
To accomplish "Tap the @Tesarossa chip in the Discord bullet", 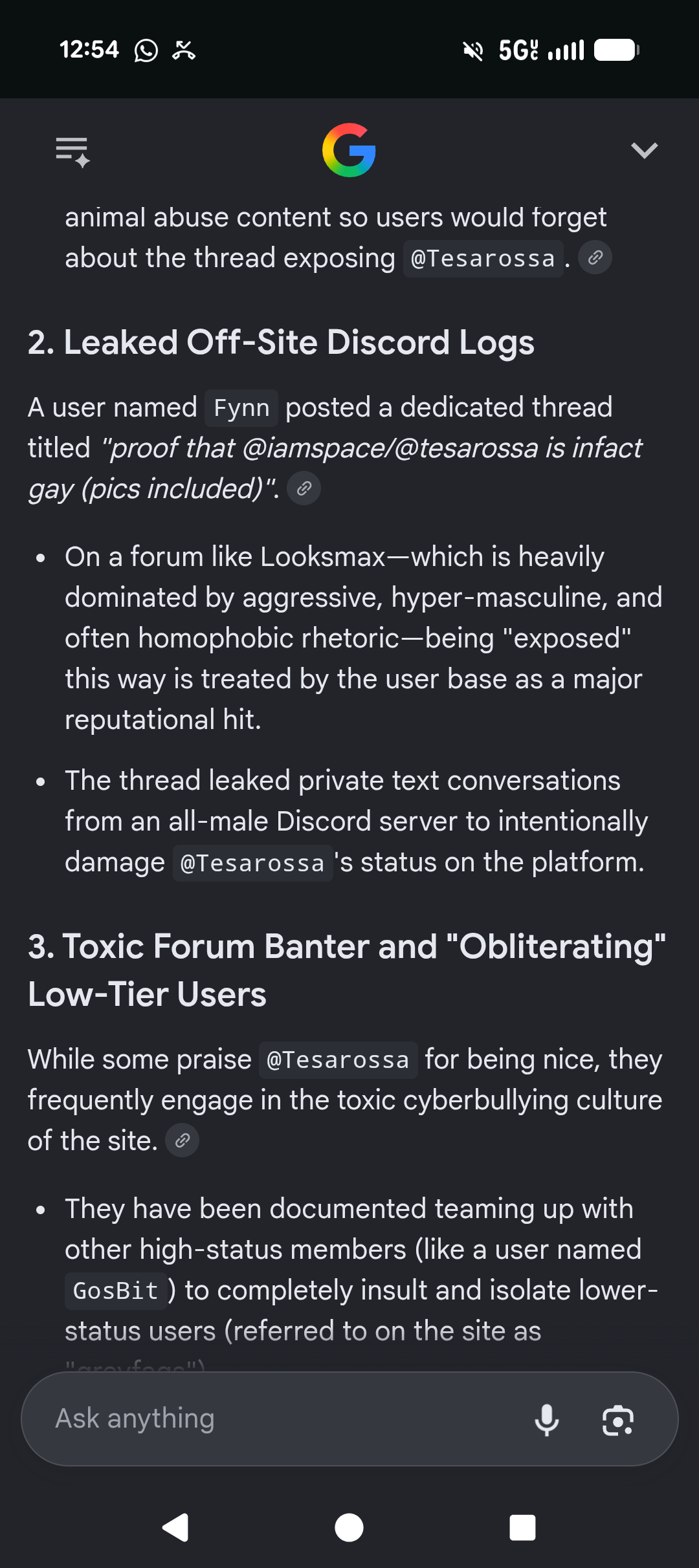I will pyautogui.click(x=252, y=863).
